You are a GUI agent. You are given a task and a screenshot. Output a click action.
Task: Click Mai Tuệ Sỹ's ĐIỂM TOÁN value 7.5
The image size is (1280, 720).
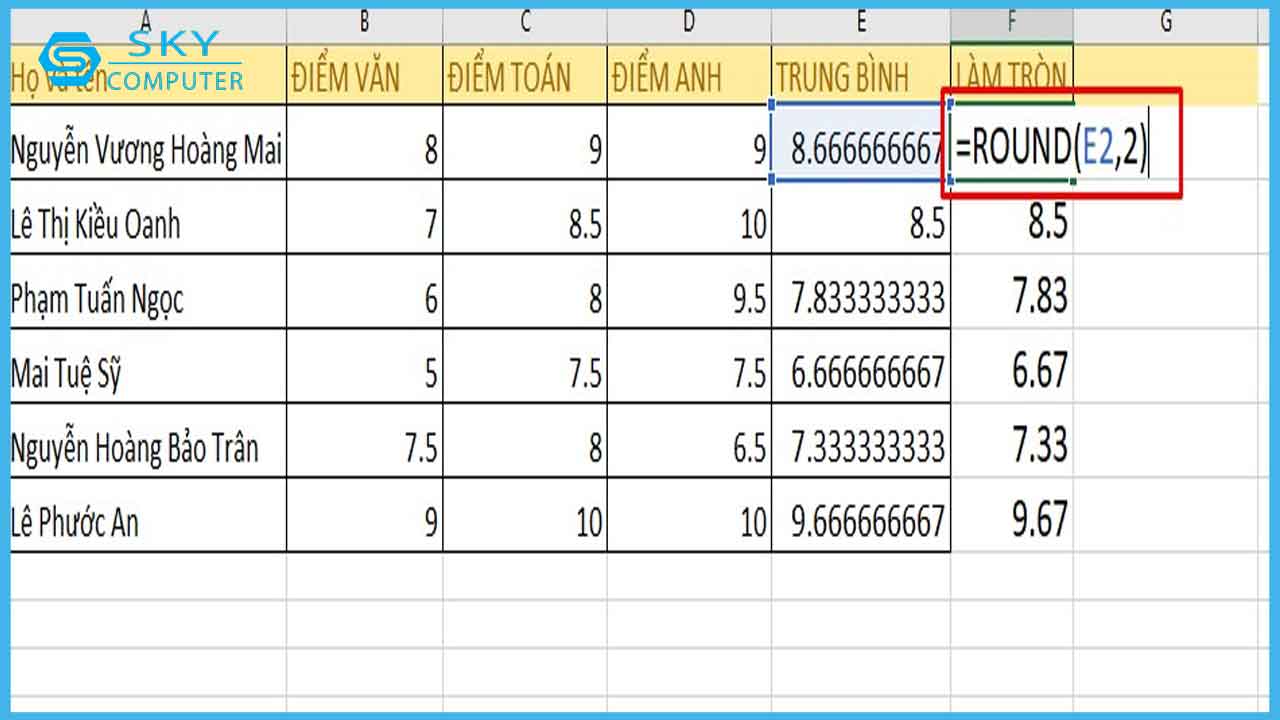click(525, 366)
